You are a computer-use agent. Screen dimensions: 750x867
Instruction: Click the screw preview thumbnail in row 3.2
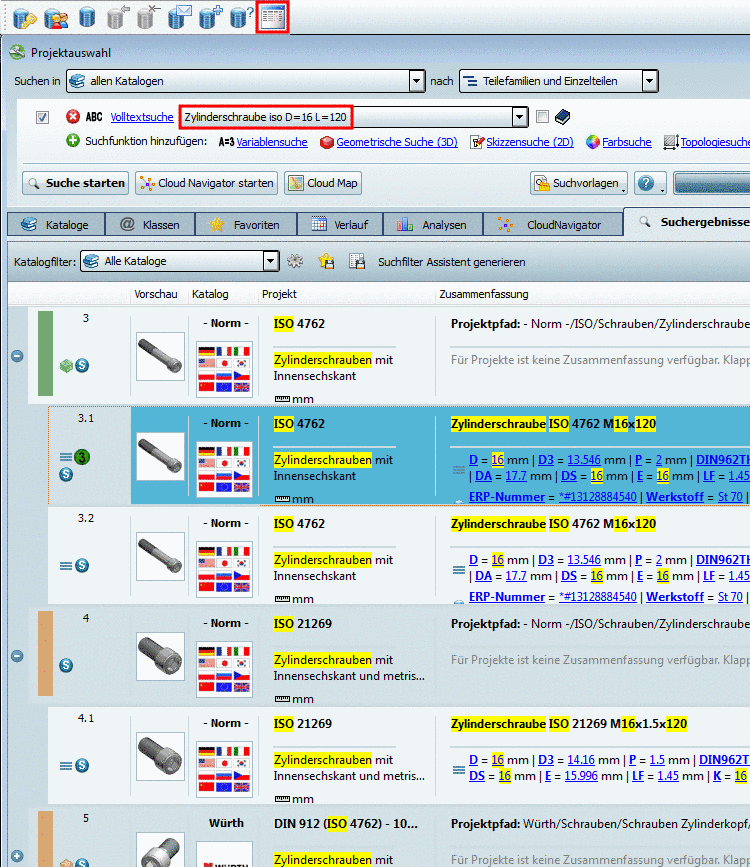[x=160, y=556]
